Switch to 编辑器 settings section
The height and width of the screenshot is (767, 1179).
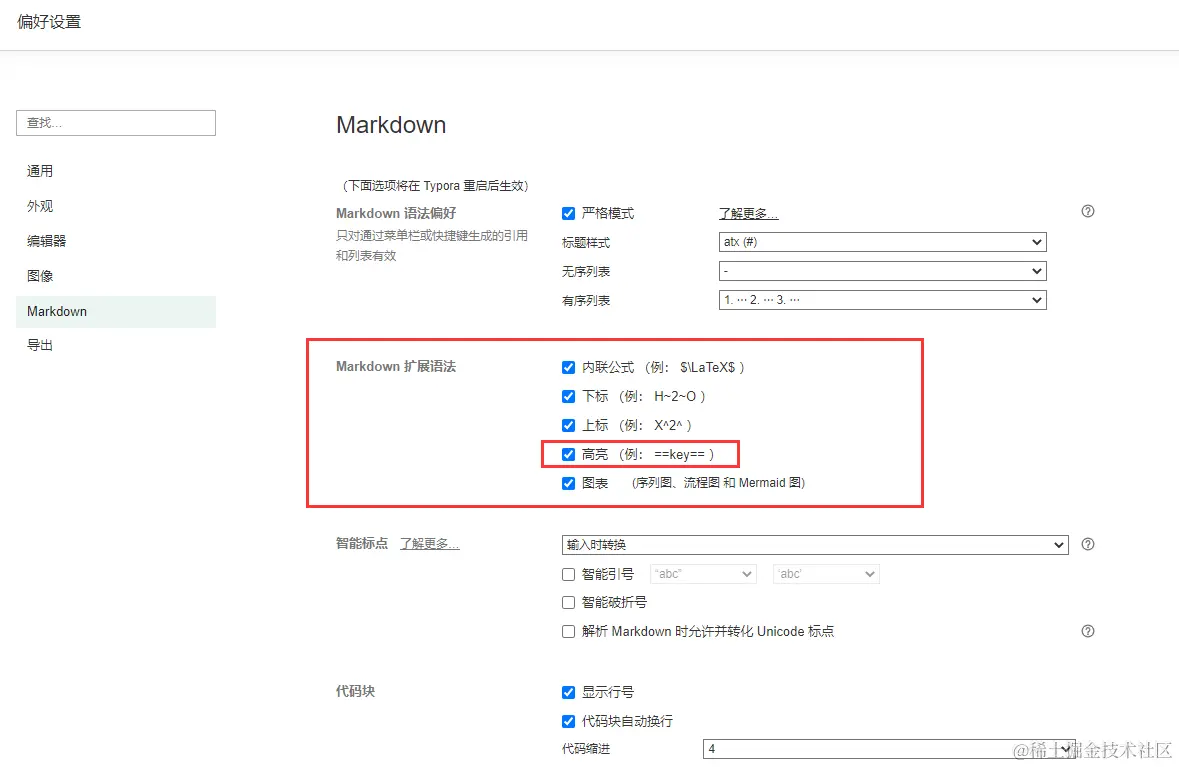point(47,241)
